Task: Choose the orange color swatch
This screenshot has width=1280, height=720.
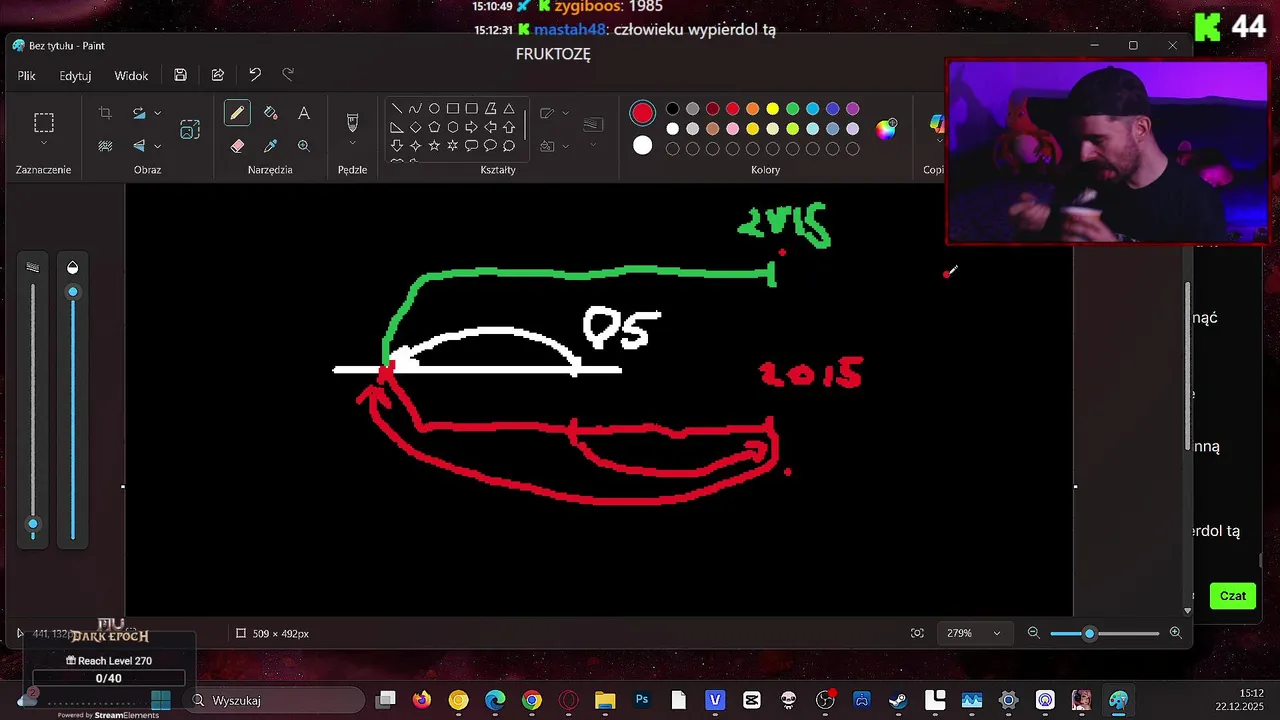Action: [753, 109]
